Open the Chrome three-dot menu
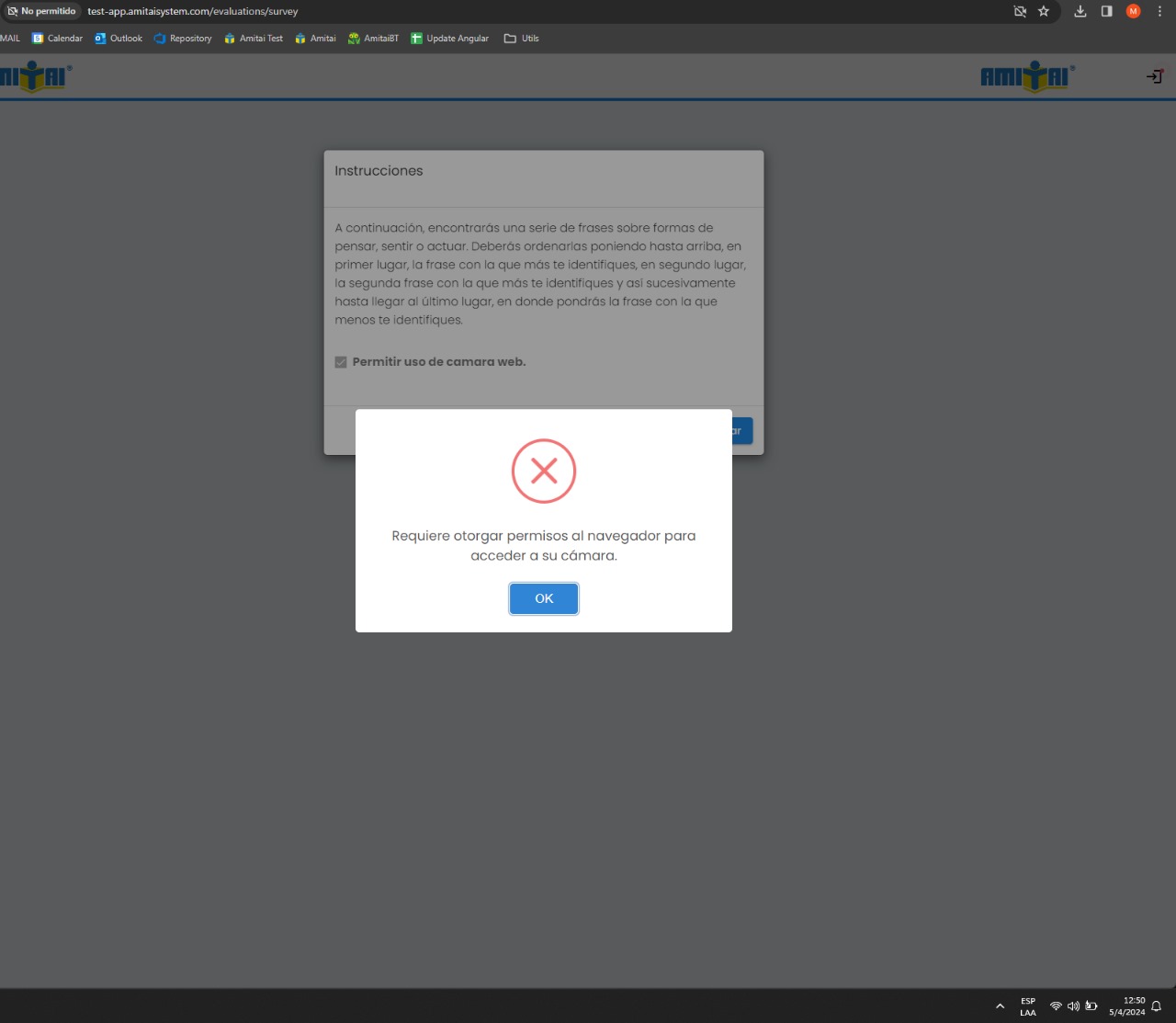The width and height of the screenshot is (1176, 1023). (x=1159, y=12)
